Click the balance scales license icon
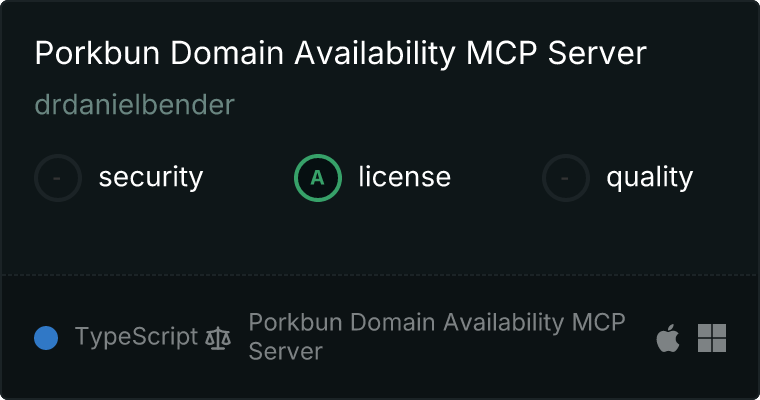 tap(218, 338)
